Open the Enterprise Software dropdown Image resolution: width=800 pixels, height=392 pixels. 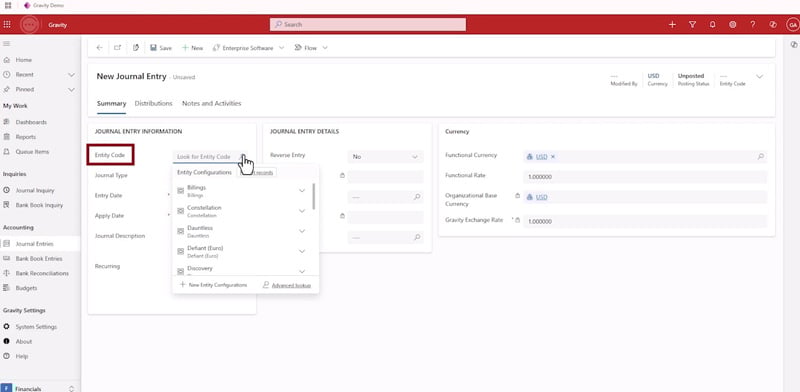point(248,48)
